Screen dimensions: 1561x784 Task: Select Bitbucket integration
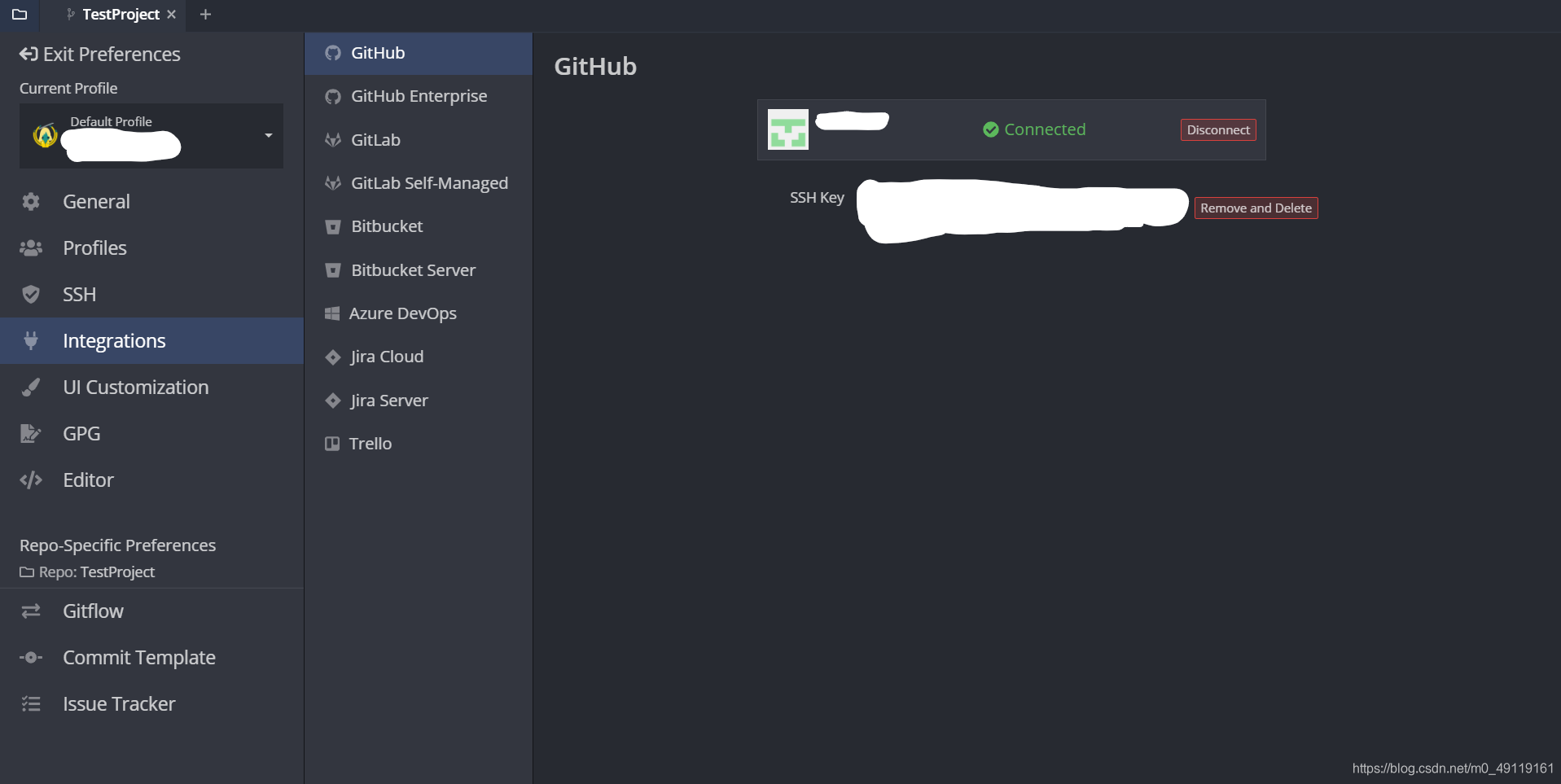point(419,227)
